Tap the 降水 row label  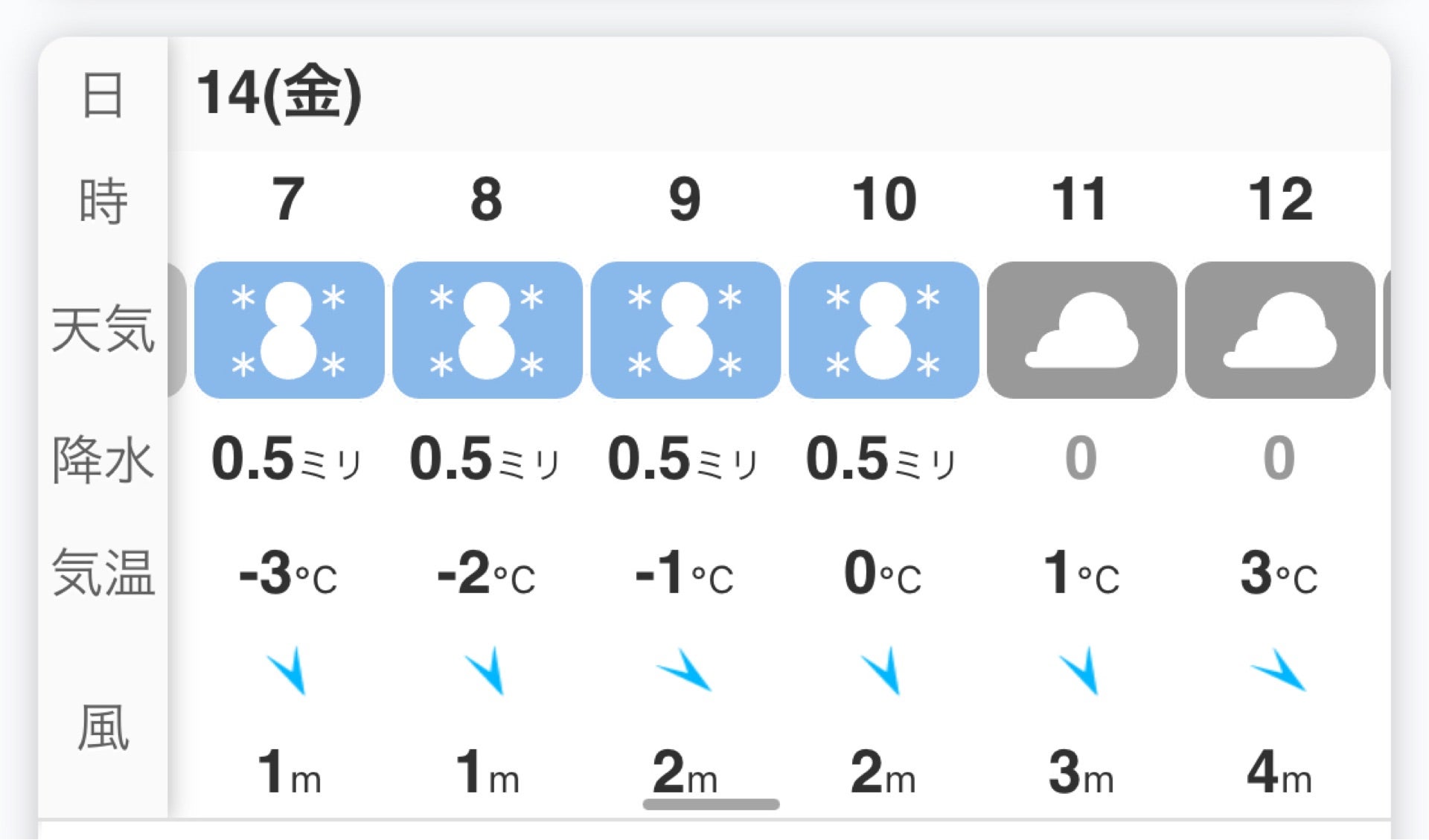pyautogui.click(x=103, y=459)
